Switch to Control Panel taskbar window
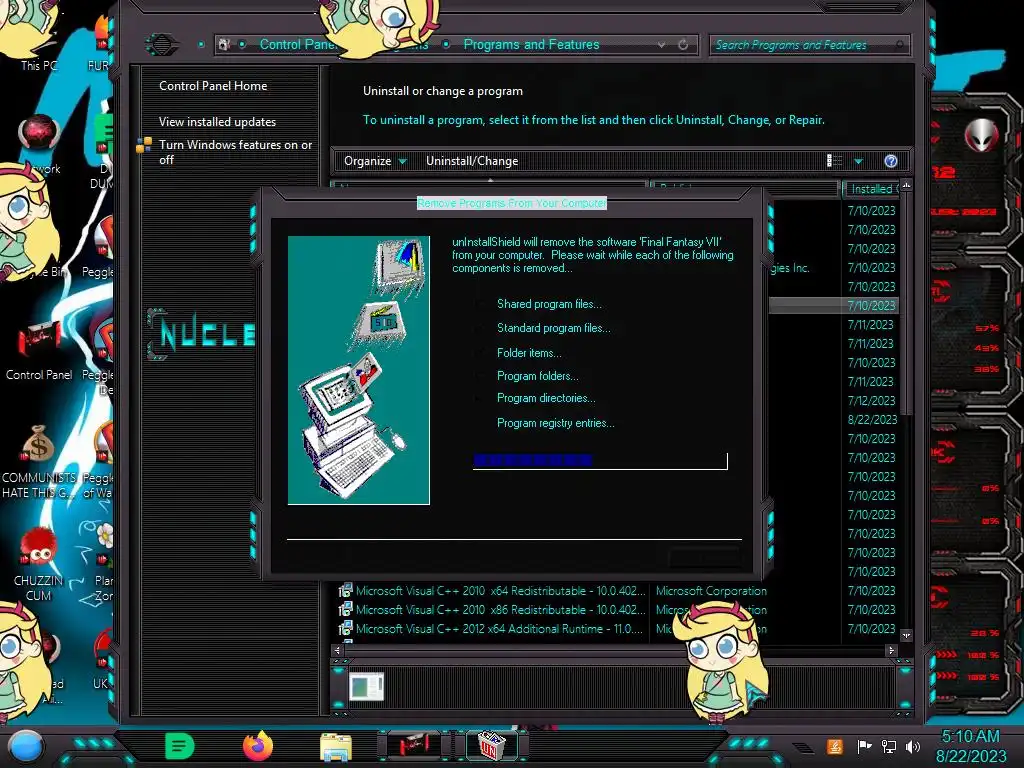This screenshot has width=1024, height=768. (414, 745)
